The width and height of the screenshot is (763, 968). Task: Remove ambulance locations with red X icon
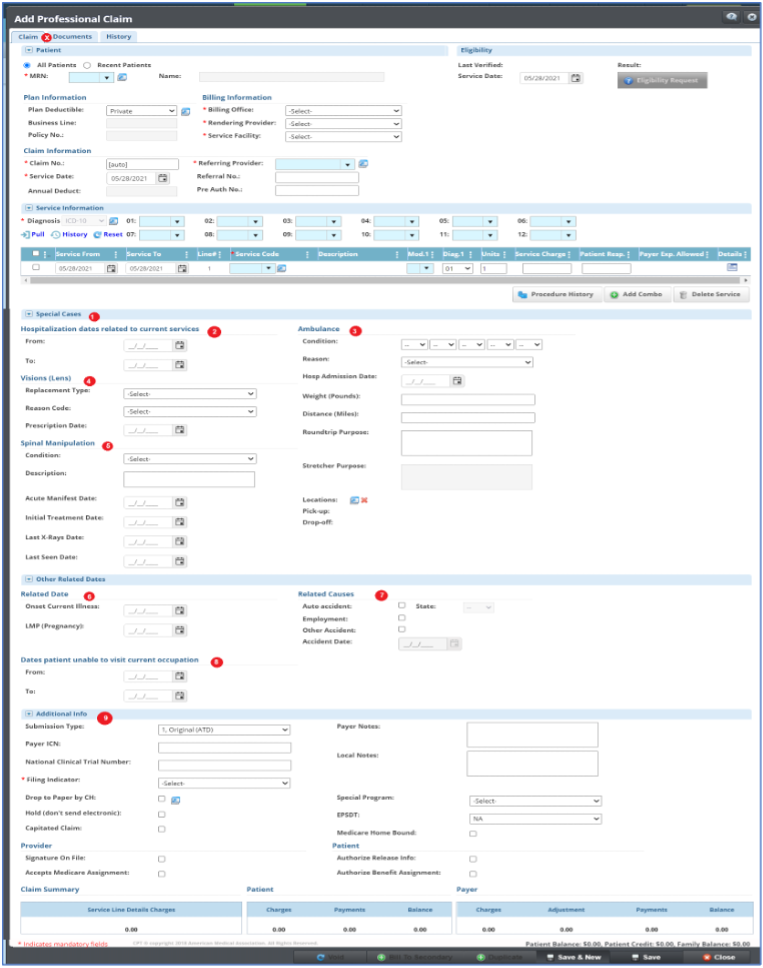(366, 499)
